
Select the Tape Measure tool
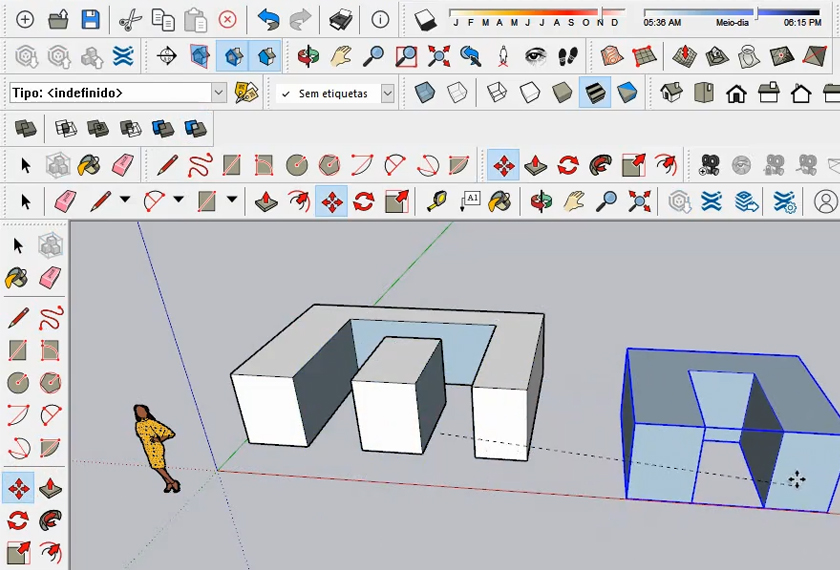[x=437, y=201]
